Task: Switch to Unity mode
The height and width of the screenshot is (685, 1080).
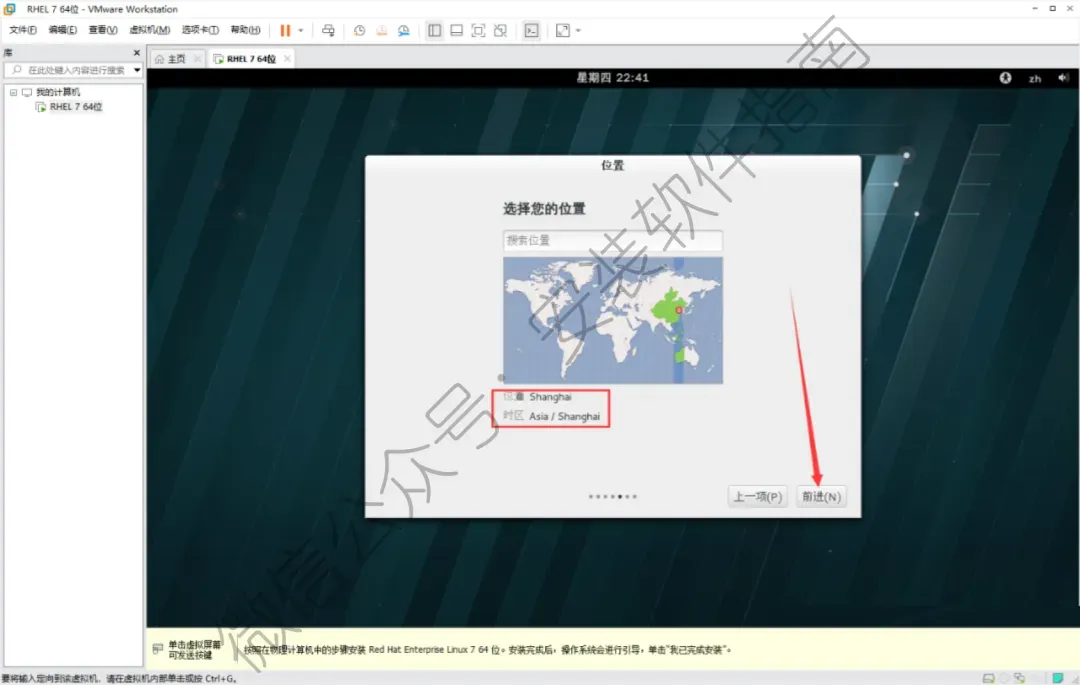Action: click(501, 30)
